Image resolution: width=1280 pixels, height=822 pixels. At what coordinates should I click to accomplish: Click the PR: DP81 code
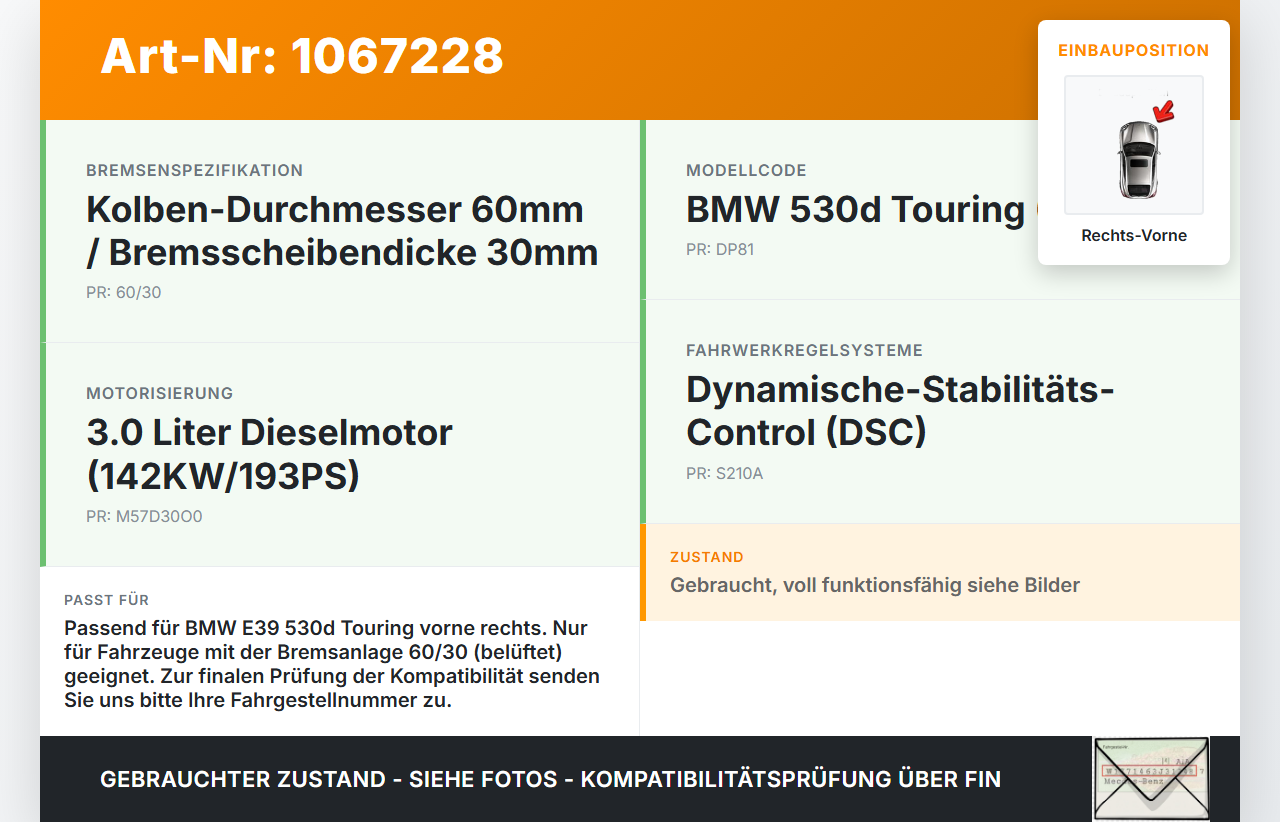[720, 250]
